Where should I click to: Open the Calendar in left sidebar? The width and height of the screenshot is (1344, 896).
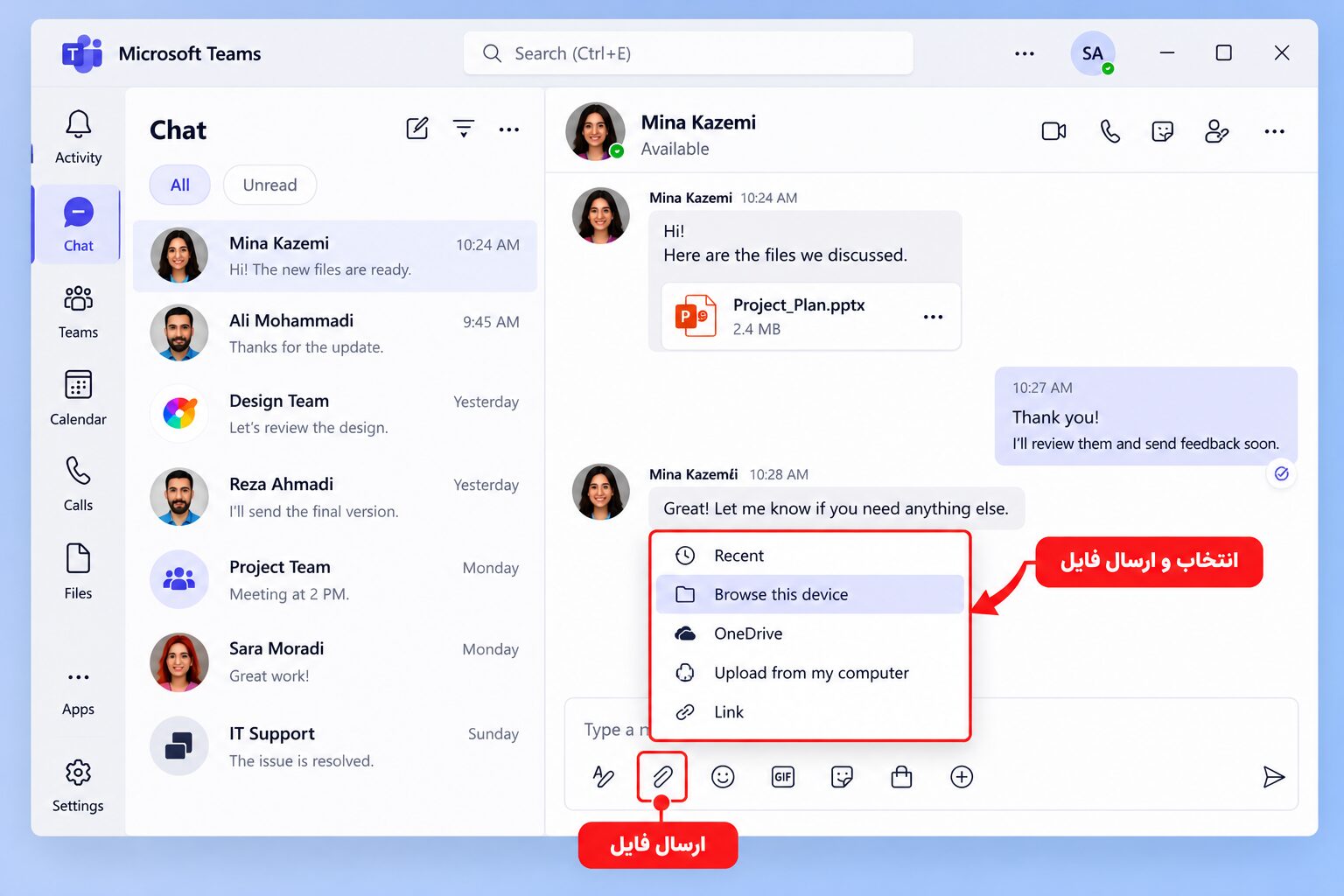[x=78, y=398]
